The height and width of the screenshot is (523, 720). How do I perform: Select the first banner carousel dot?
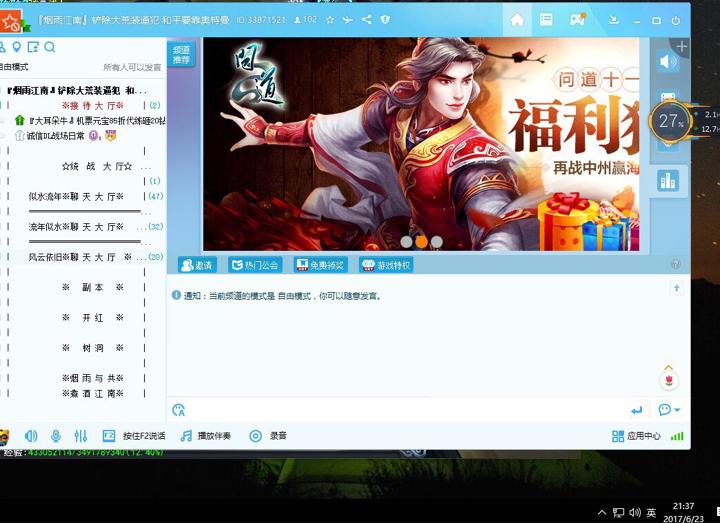click(x=406, y=241)
